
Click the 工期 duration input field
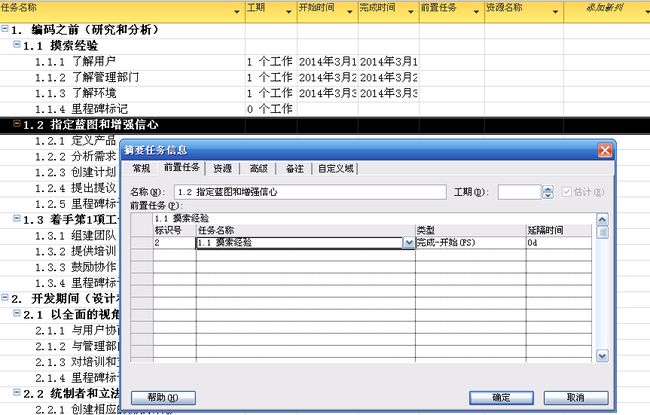tap(520, 192)
